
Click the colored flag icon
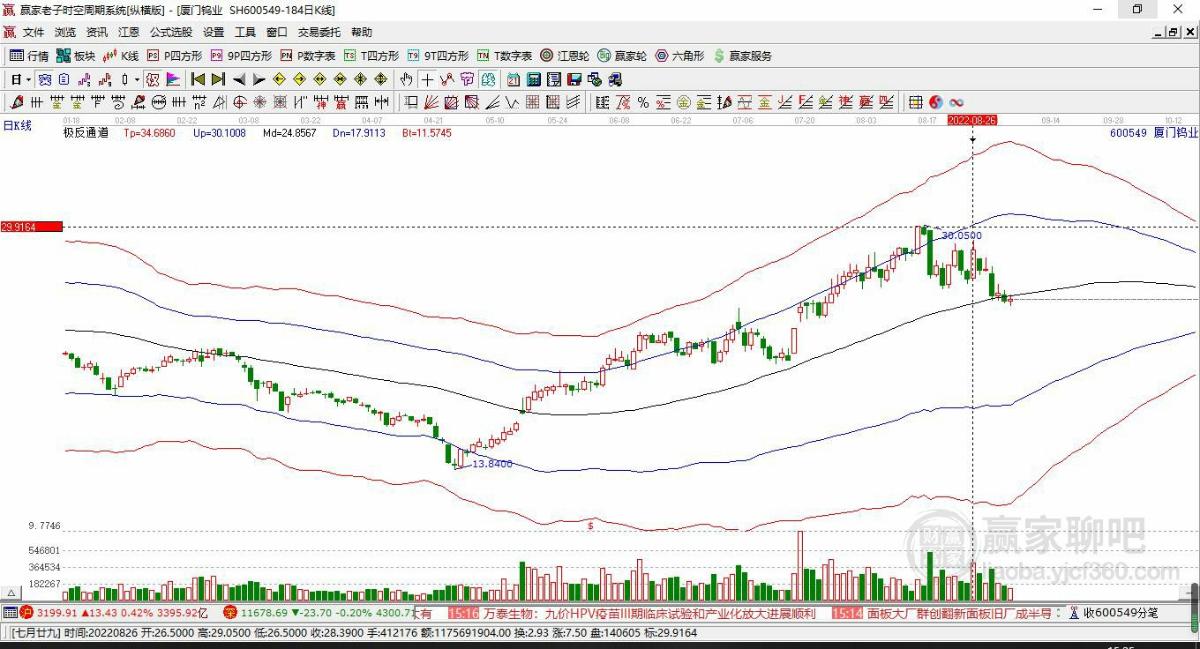pyautogui.click(x=171, y=79)
